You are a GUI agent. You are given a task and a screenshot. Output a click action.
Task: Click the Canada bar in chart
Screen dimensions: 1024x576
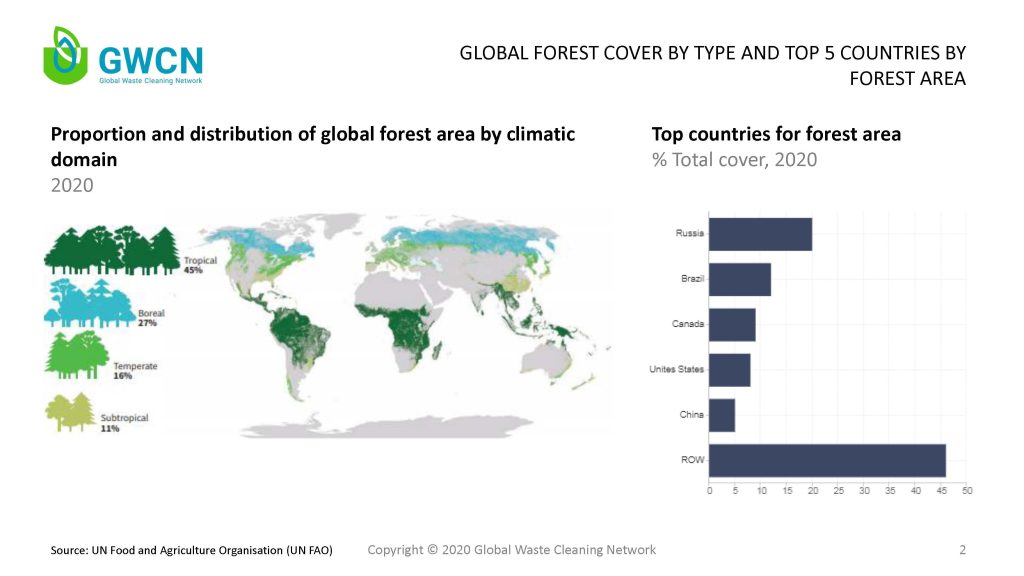[732, 325]
